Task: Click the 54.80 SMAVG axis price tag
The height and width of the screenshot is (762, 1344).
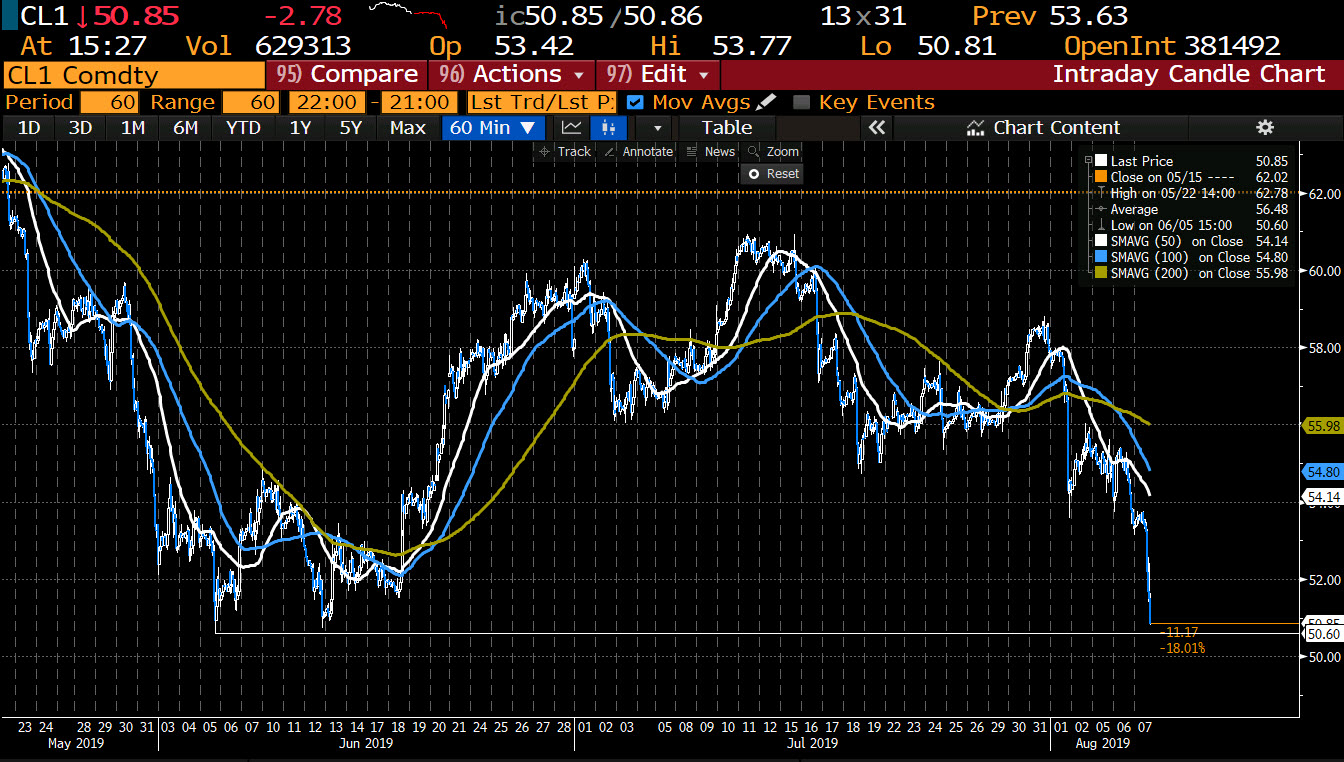Action: (1323, 471)
